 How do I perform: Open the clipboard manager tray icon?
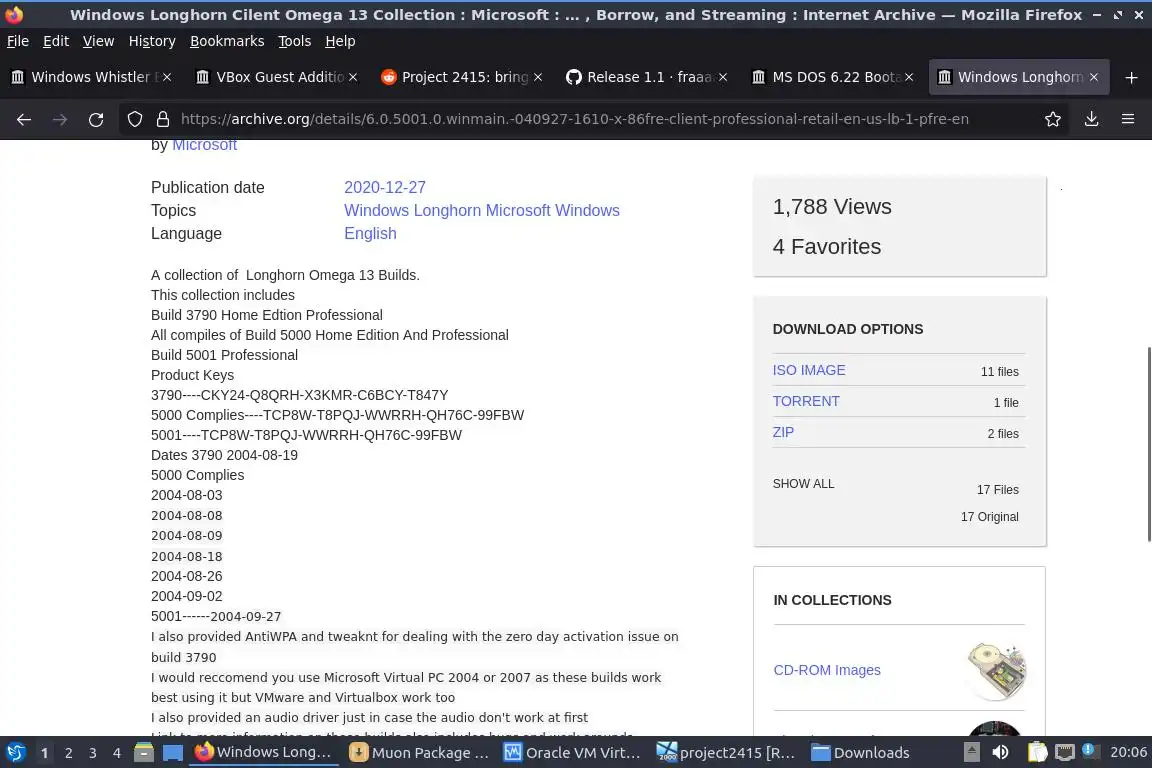click(x=1037, y=753)
